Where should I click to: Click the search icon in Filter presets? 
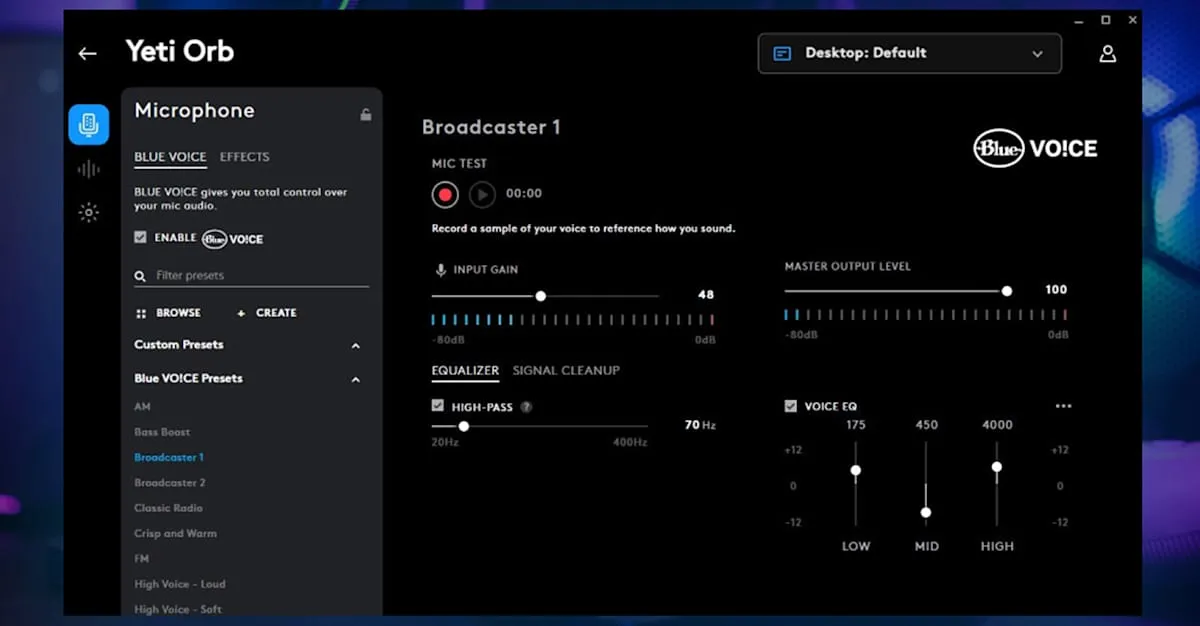pyautogui.click(x=140, y=275)
